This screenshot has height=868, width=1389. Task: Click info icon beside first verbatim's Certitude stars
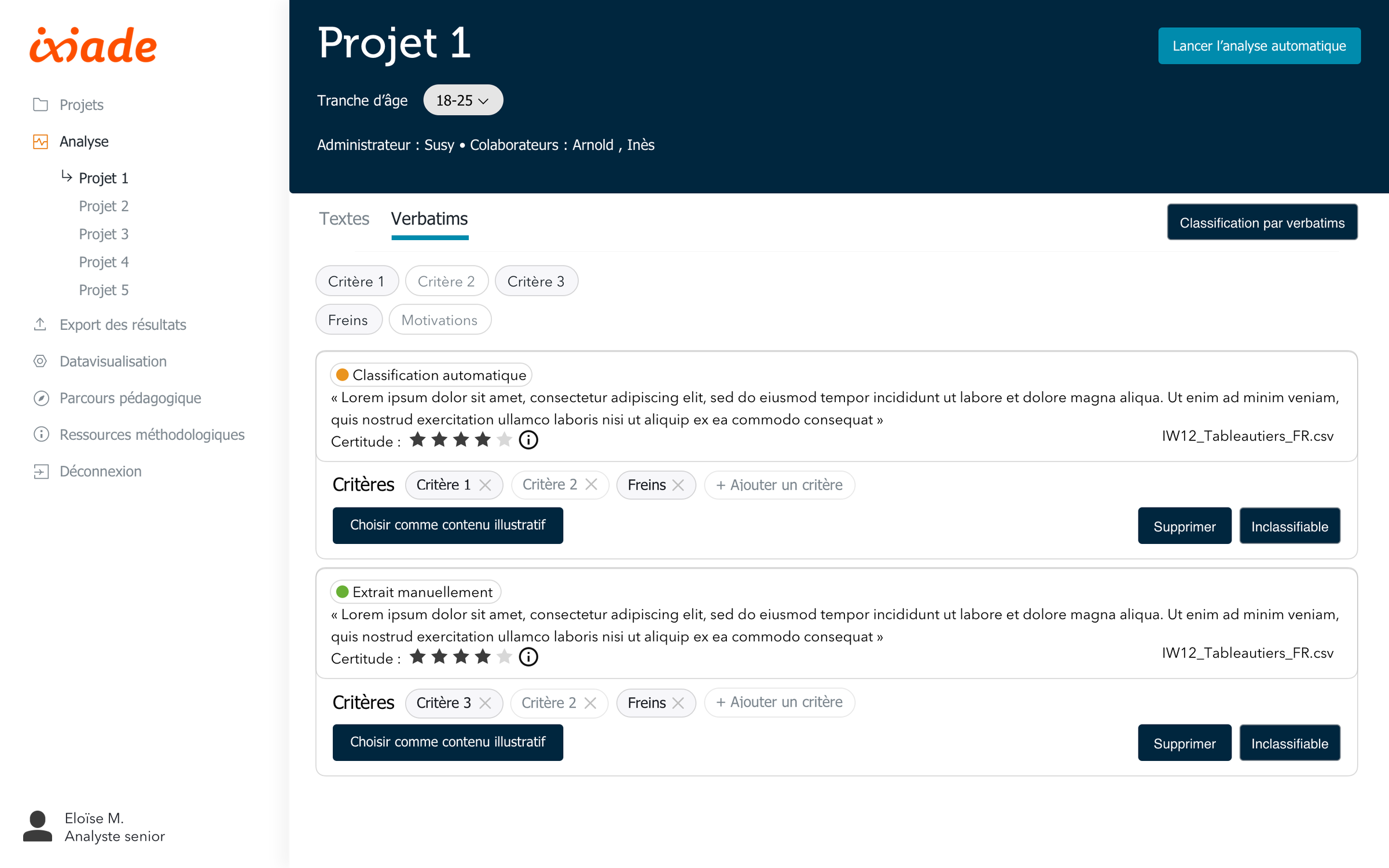[x=528, y=440]
